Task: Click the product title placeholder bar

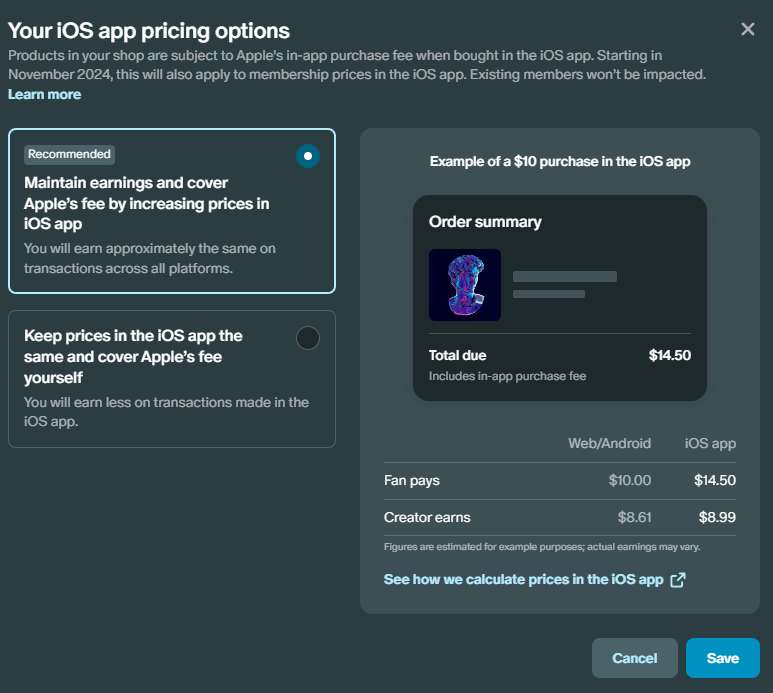Action: [x=565, y=276]
